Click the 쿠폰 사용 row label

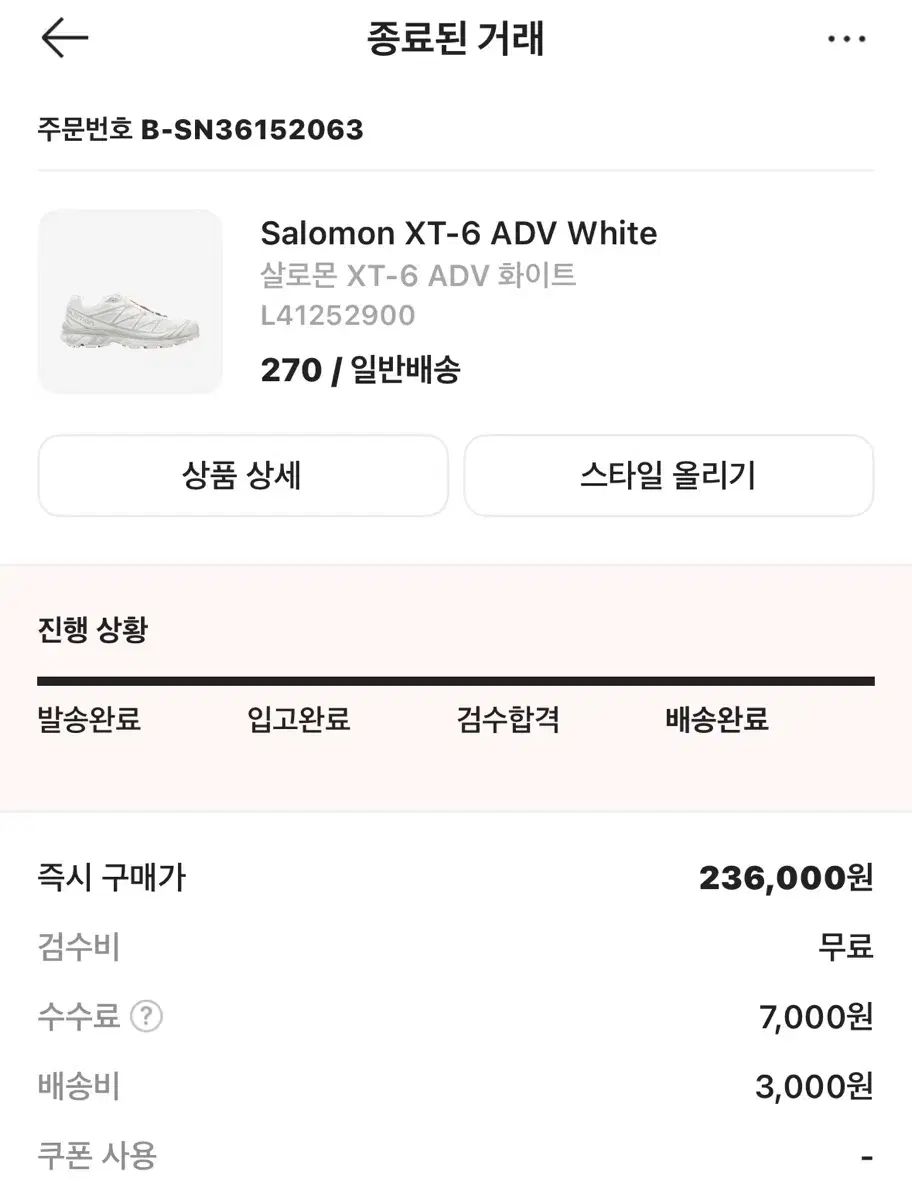pyautogui.click(x=97, y=1156)
